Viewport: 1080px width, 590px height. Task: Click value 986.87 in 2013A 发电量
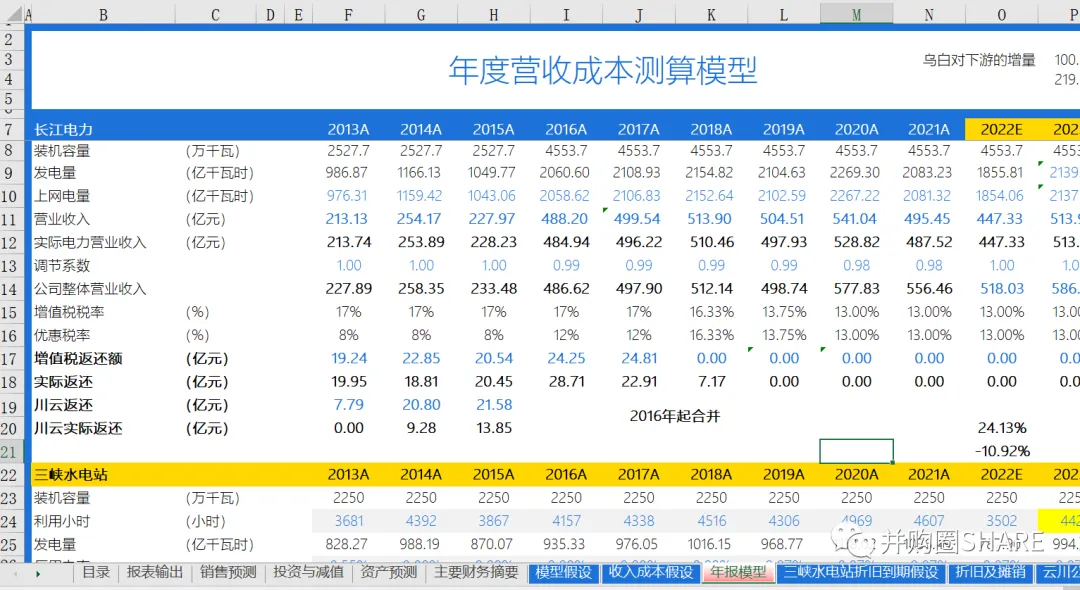coord(347,173)
